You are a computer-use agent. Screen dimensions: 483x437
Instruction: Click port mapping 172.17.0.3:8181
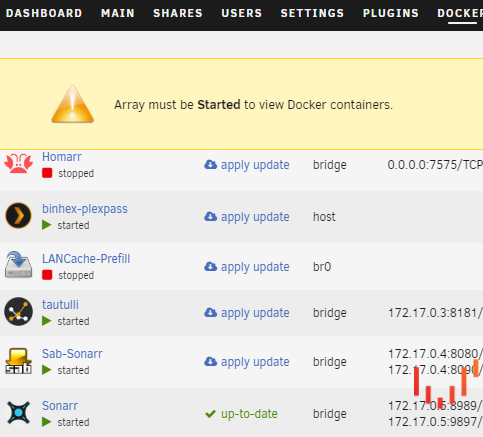(x=435, y=313)
